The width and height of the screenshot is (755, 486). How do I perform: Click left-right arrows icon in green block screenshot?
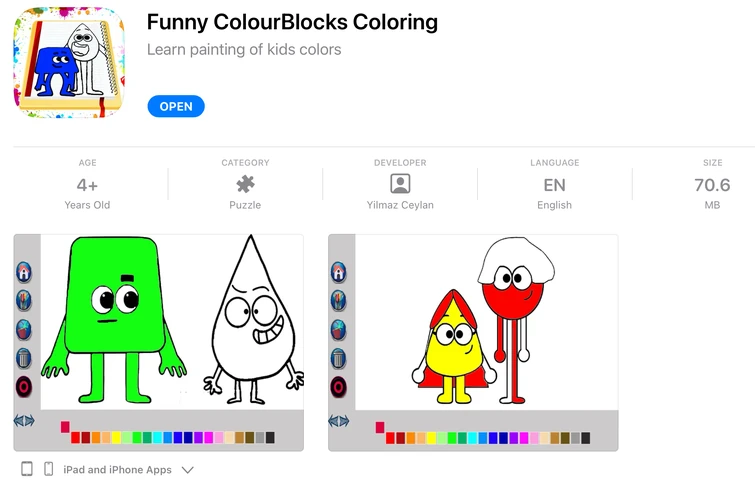point(24,421)
